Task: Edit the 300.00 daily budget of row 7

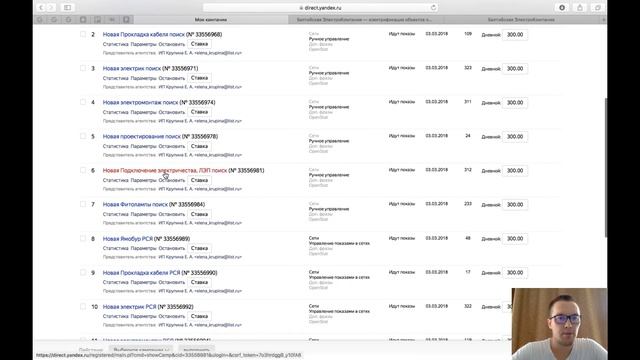Action: [x=515, y=204]
